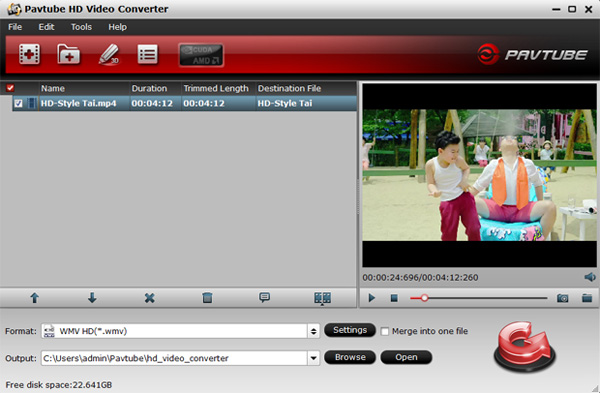
Task: Stop the preview playback
Action: (394, 298)
